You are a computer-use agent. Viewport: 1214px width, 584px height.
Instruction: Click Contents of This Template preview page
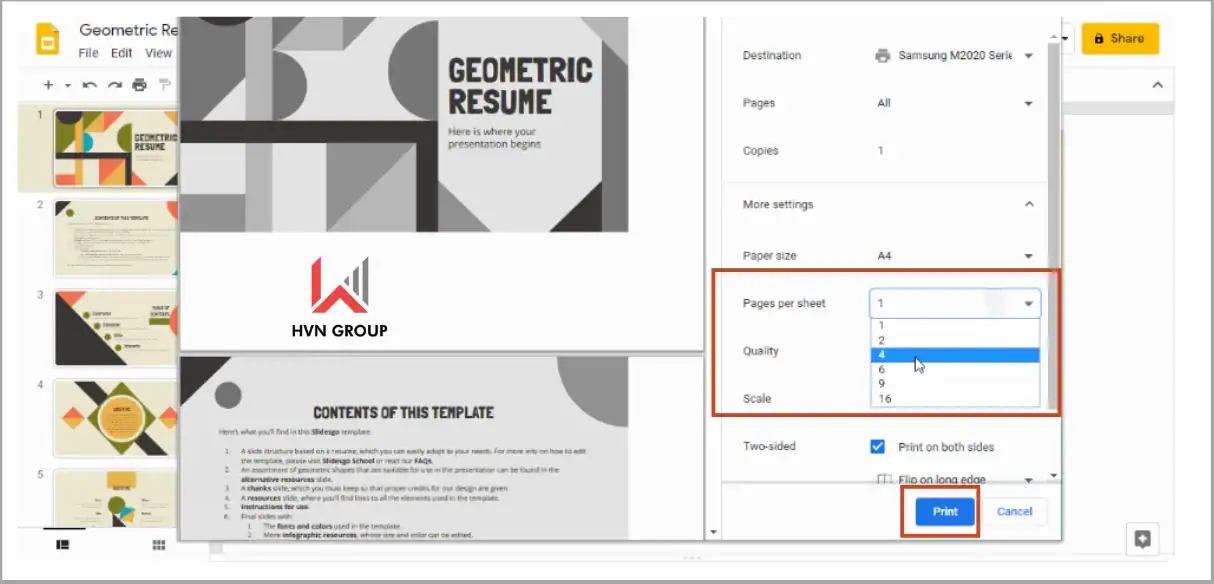tap(442, 448)
